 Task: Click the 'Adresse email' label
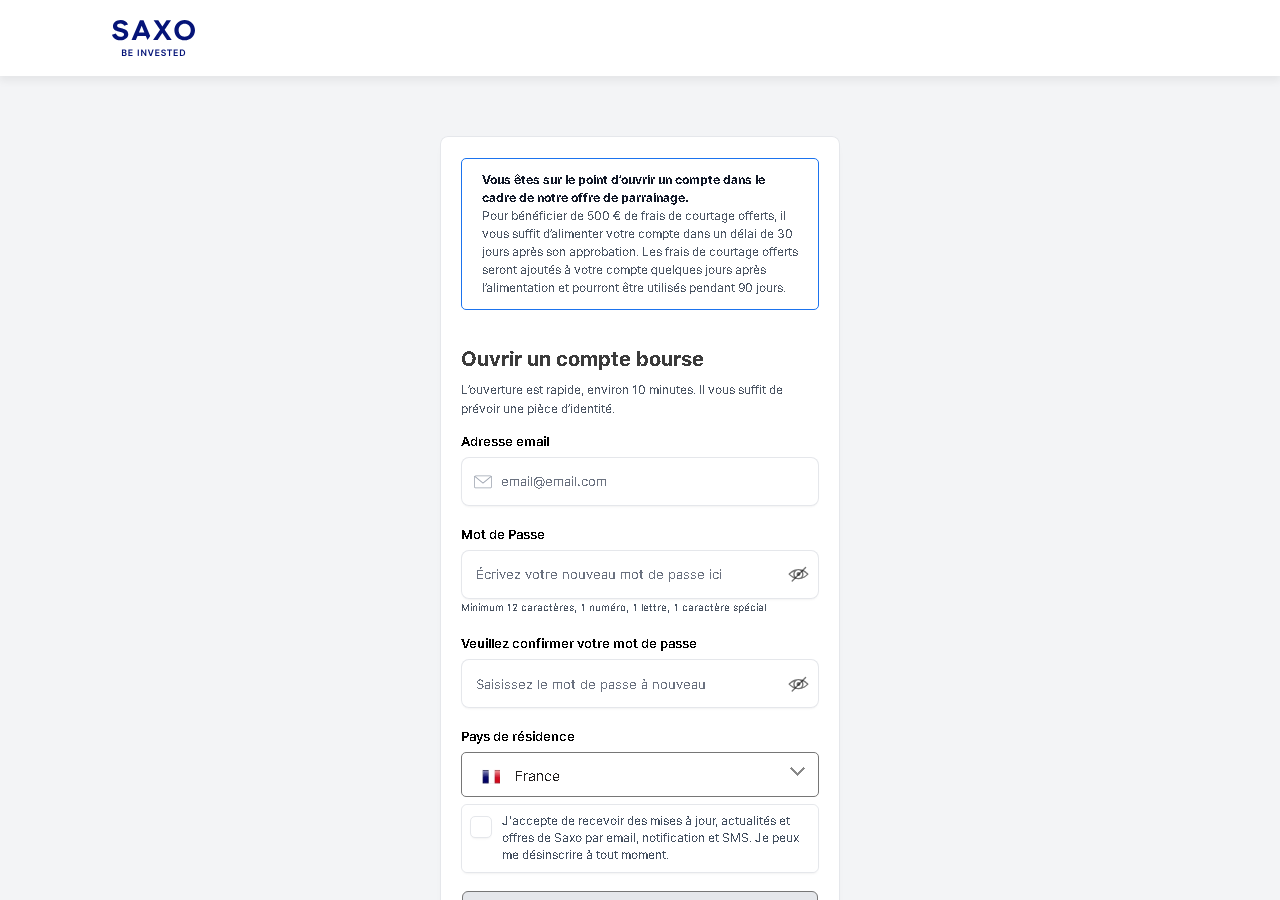[x=505, y=441]
